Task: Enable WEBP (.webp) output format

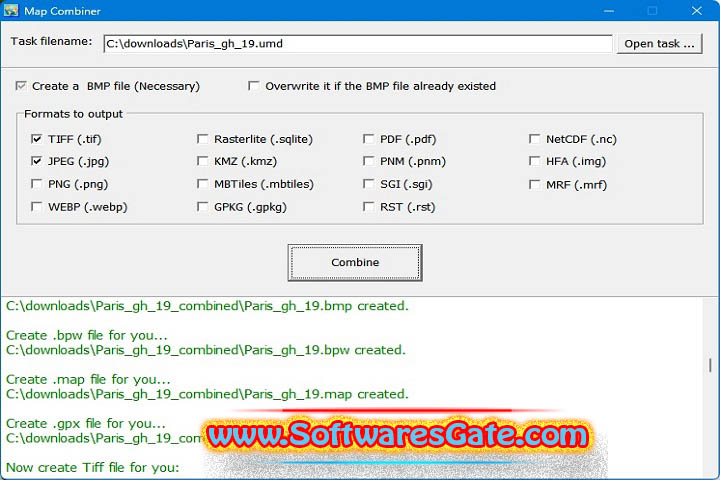Action: 37,207
